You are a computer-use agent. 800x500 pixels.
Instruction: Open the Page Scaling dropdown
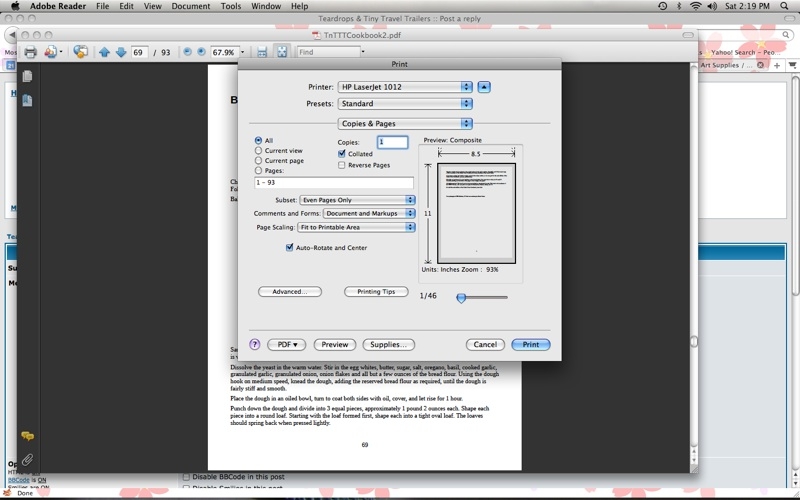[x=357, y=227]
